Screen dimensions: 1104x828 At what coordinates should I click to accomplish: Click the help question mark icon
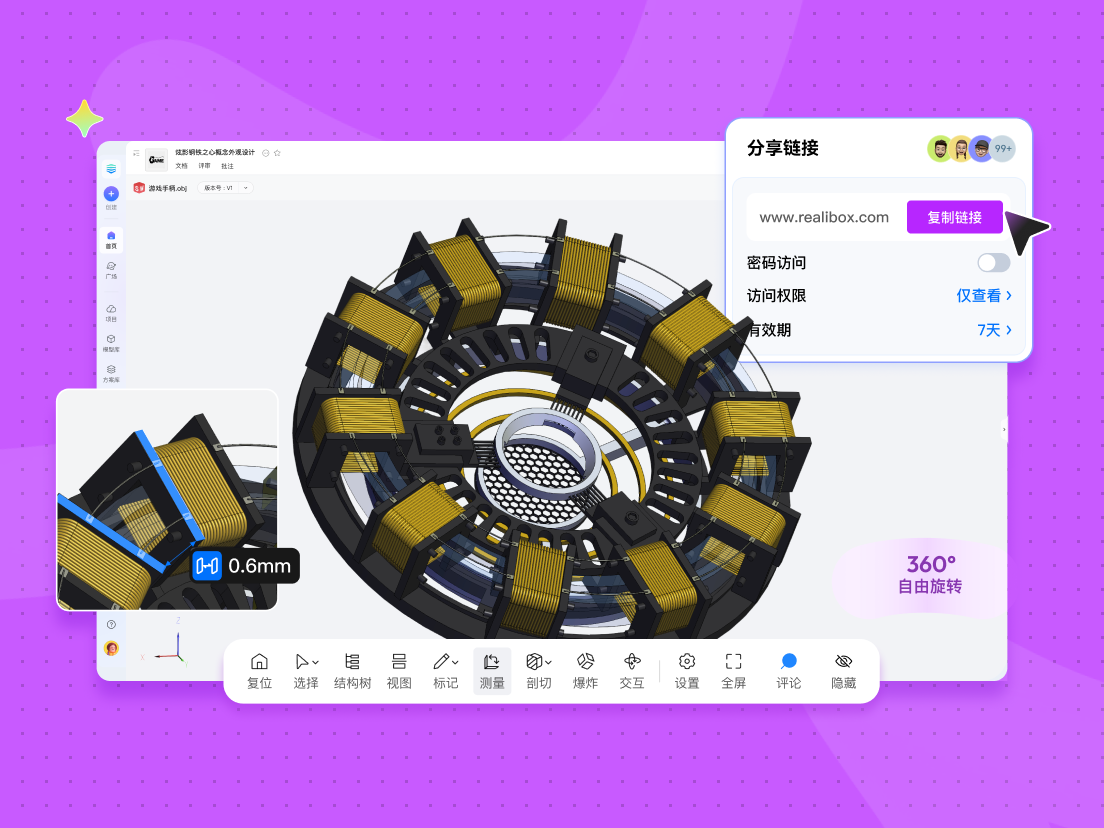tap(111, 625)
